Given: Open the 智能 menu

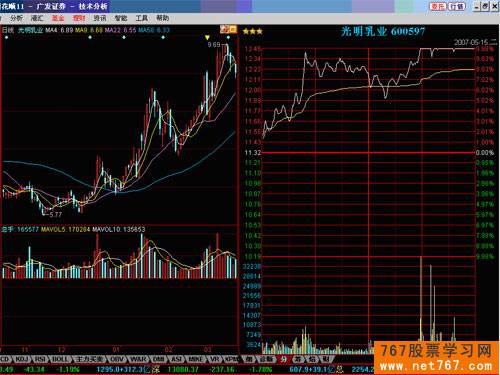Looking at the screenshot, I should tap(121, 18).
